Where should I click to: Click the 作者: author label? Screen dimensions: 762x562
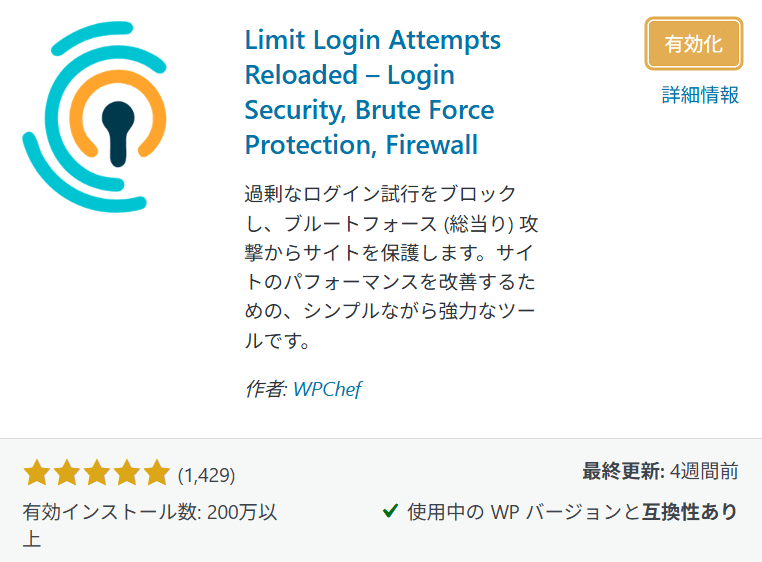266,389
